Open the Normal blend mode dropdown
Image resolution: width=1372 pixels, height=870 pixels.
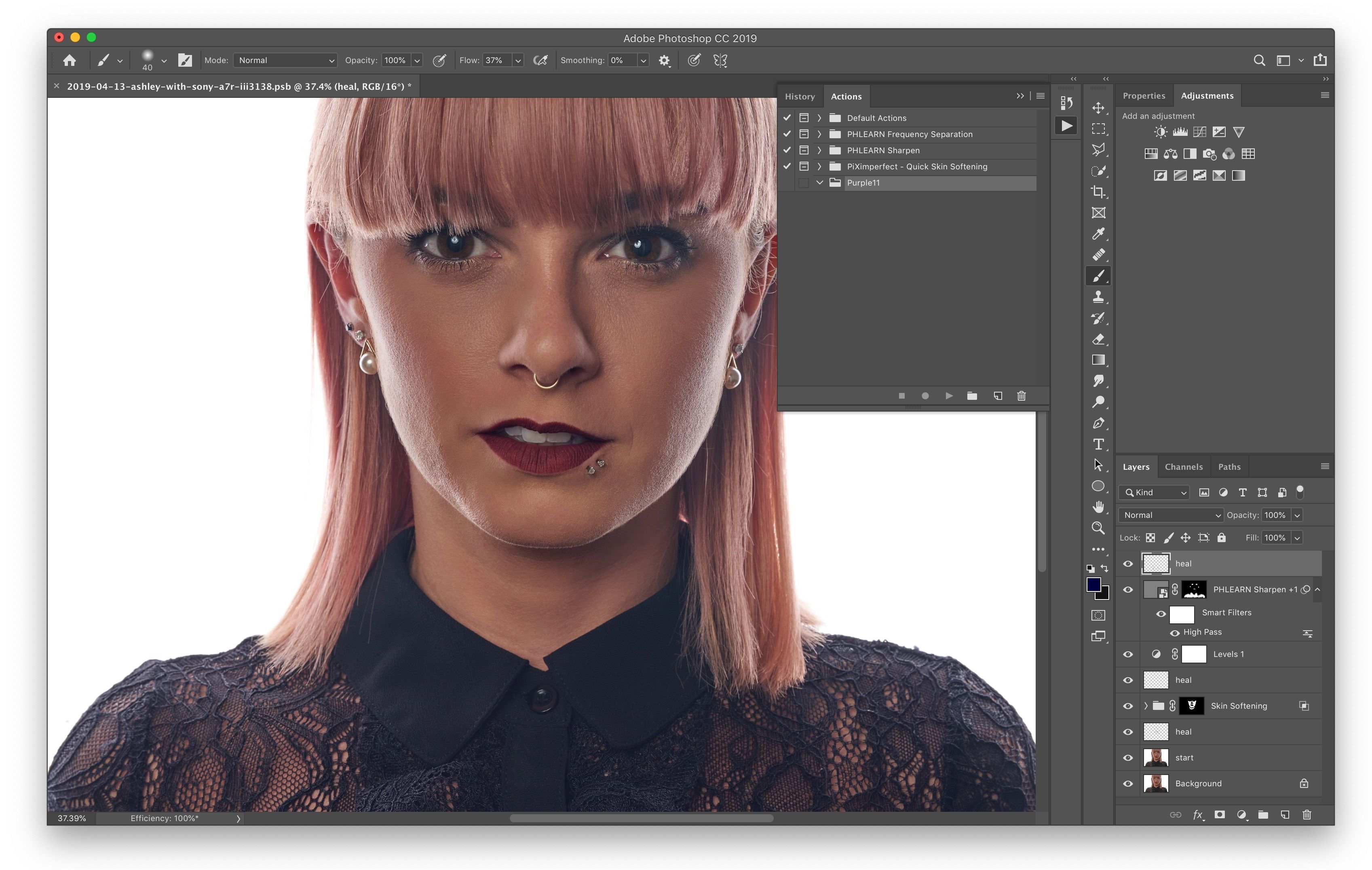[x=1168, y=514]
